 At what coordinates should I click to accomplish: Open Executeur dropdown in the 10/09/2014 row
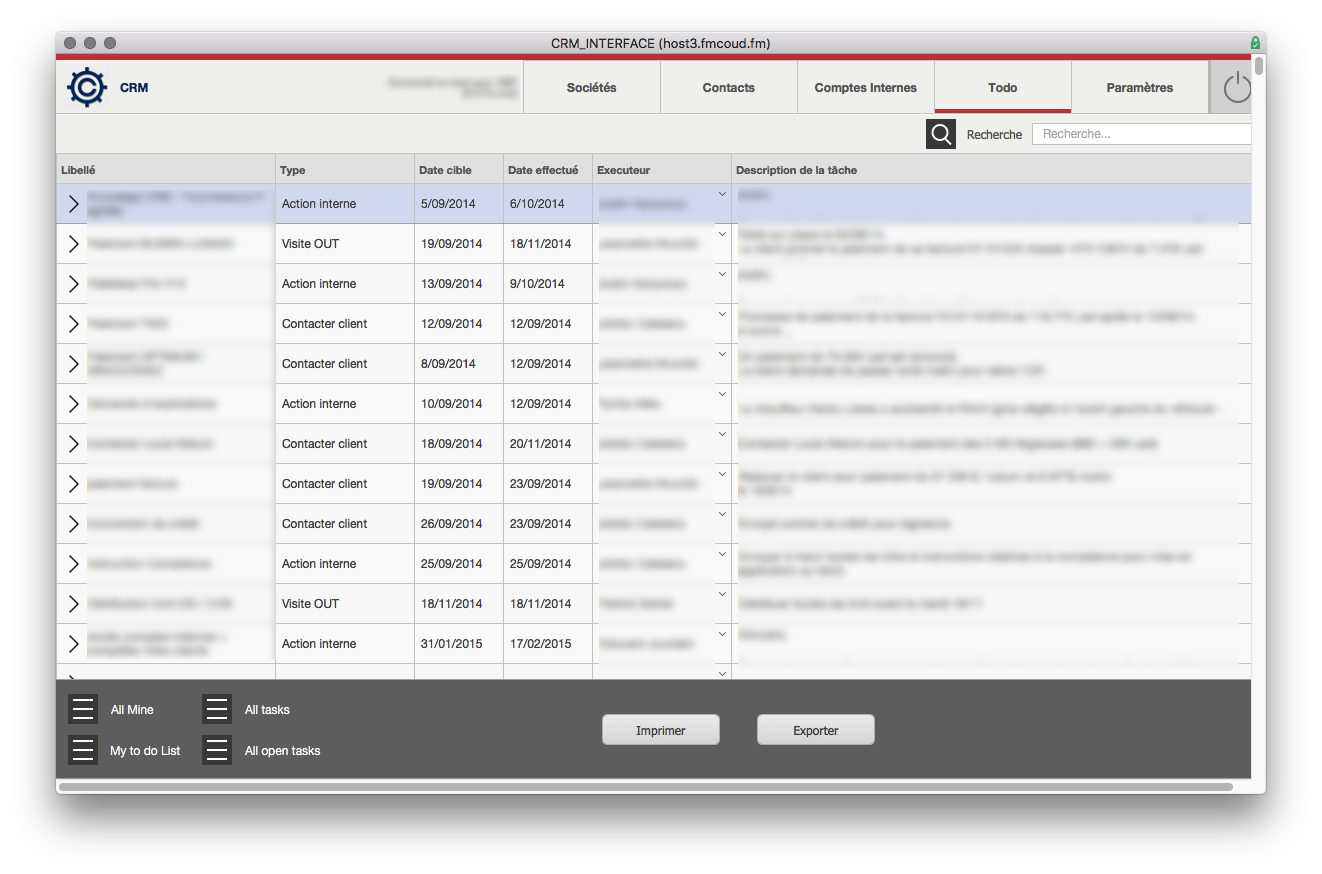[x=722, y=394]
